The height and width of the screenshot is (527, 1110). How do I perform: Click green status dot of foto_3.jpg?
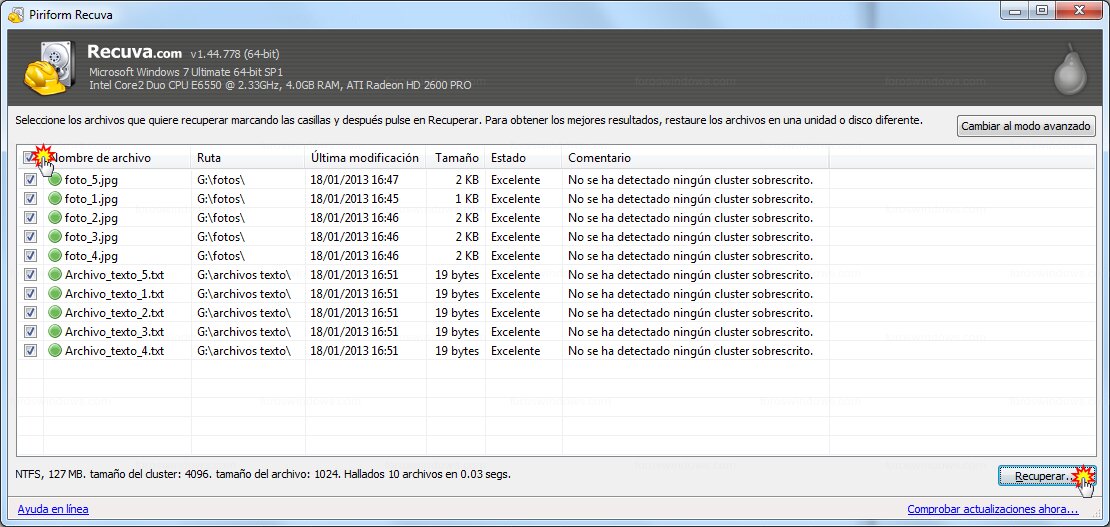pos(55,237)
